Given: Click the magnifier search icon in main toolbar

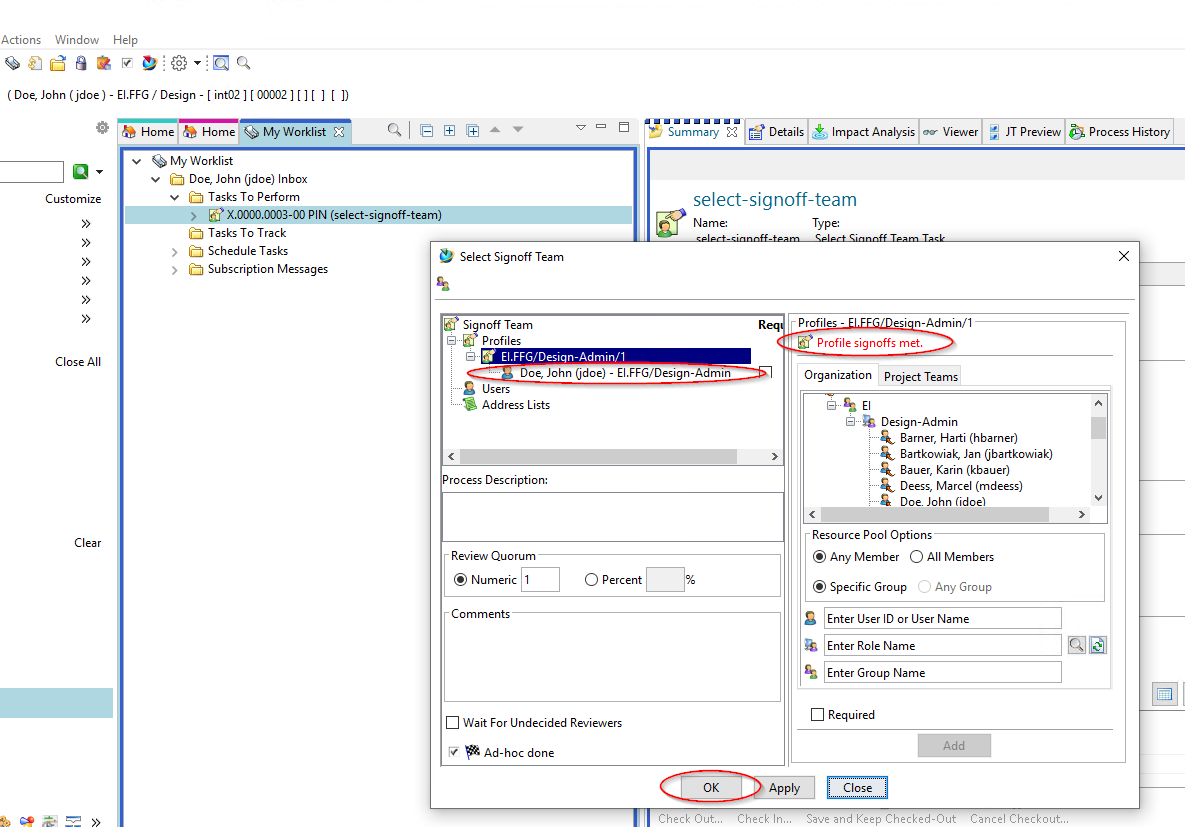Looking at the screenshot, I should click(244, 63).
